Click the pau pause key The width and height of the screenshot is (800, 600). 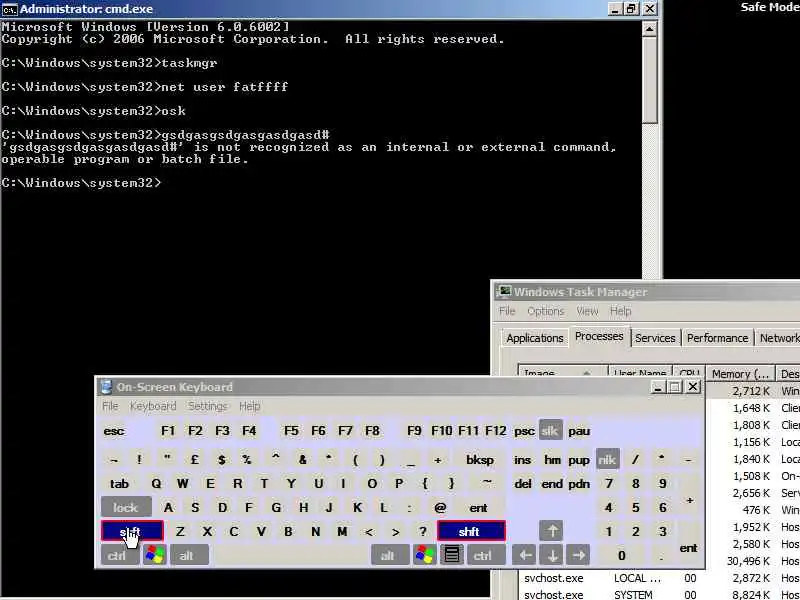579,431
